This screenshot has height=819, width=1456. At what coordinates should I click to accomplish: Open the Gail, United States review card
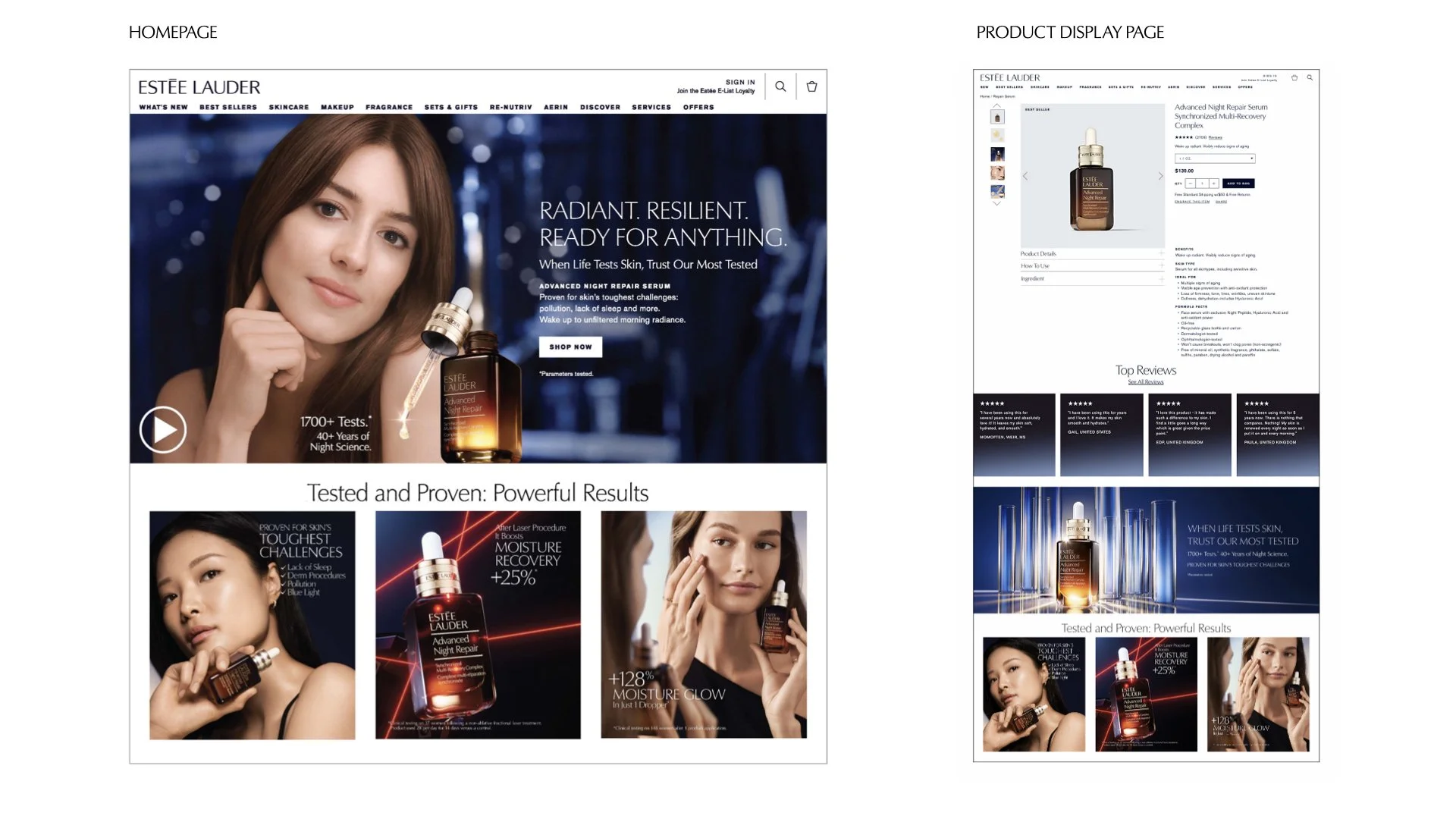[1101, 435]
